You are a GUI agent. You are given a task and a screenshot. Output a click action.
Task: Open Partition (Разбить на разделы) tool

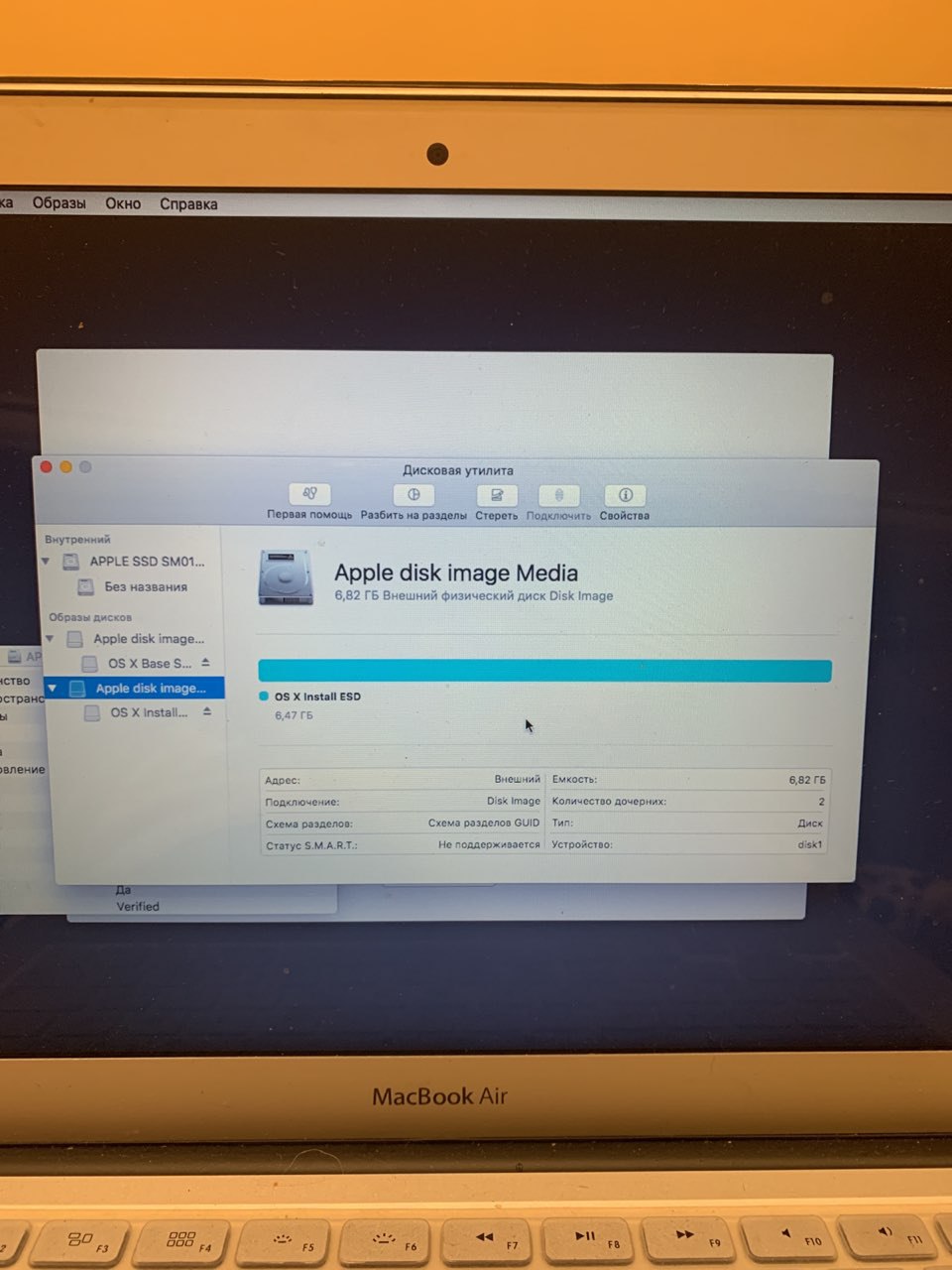pos(414,494)
